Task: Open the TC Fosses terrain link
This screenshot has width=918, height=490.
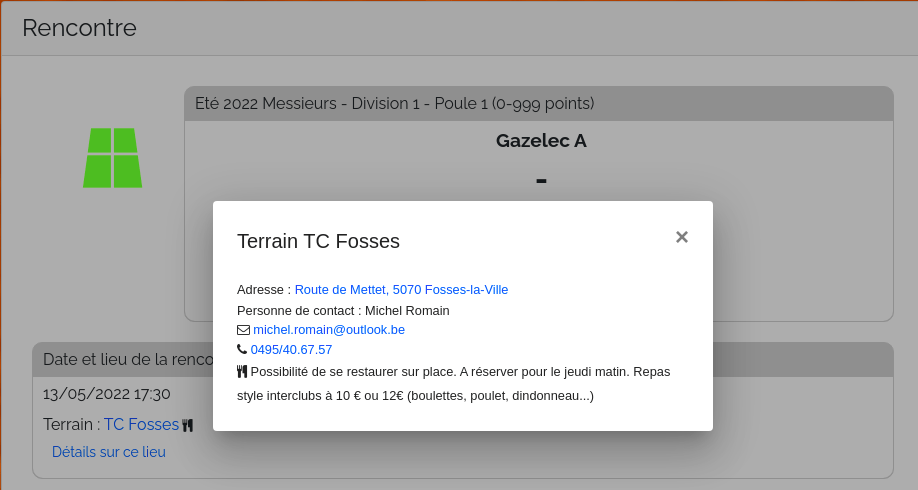Action: point(141,425)
